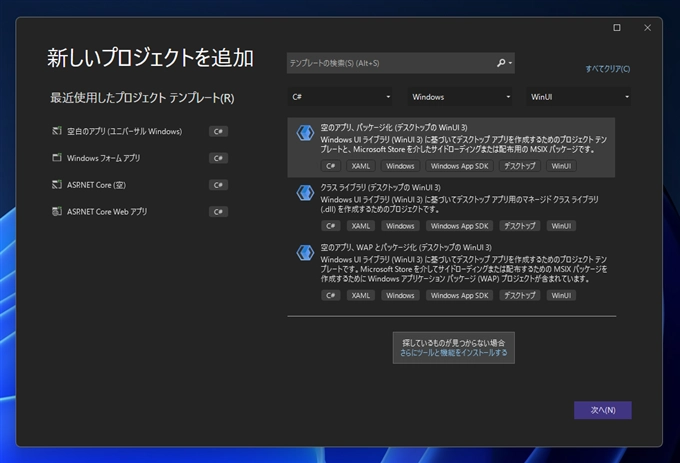This screenshot has width=680, height=463.
Task: Open the WinUI project type dropdown
Action: coord(579,97)
